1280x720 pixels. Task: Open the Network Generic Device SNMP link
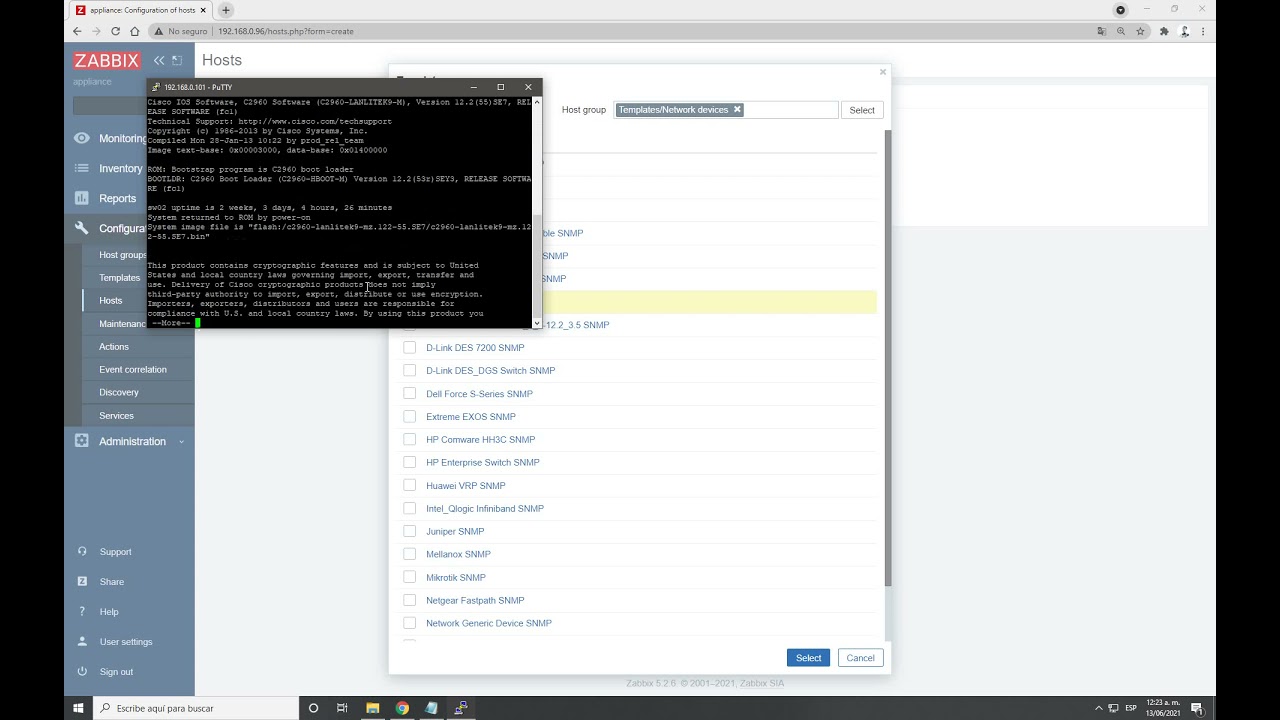click(489, 623)
